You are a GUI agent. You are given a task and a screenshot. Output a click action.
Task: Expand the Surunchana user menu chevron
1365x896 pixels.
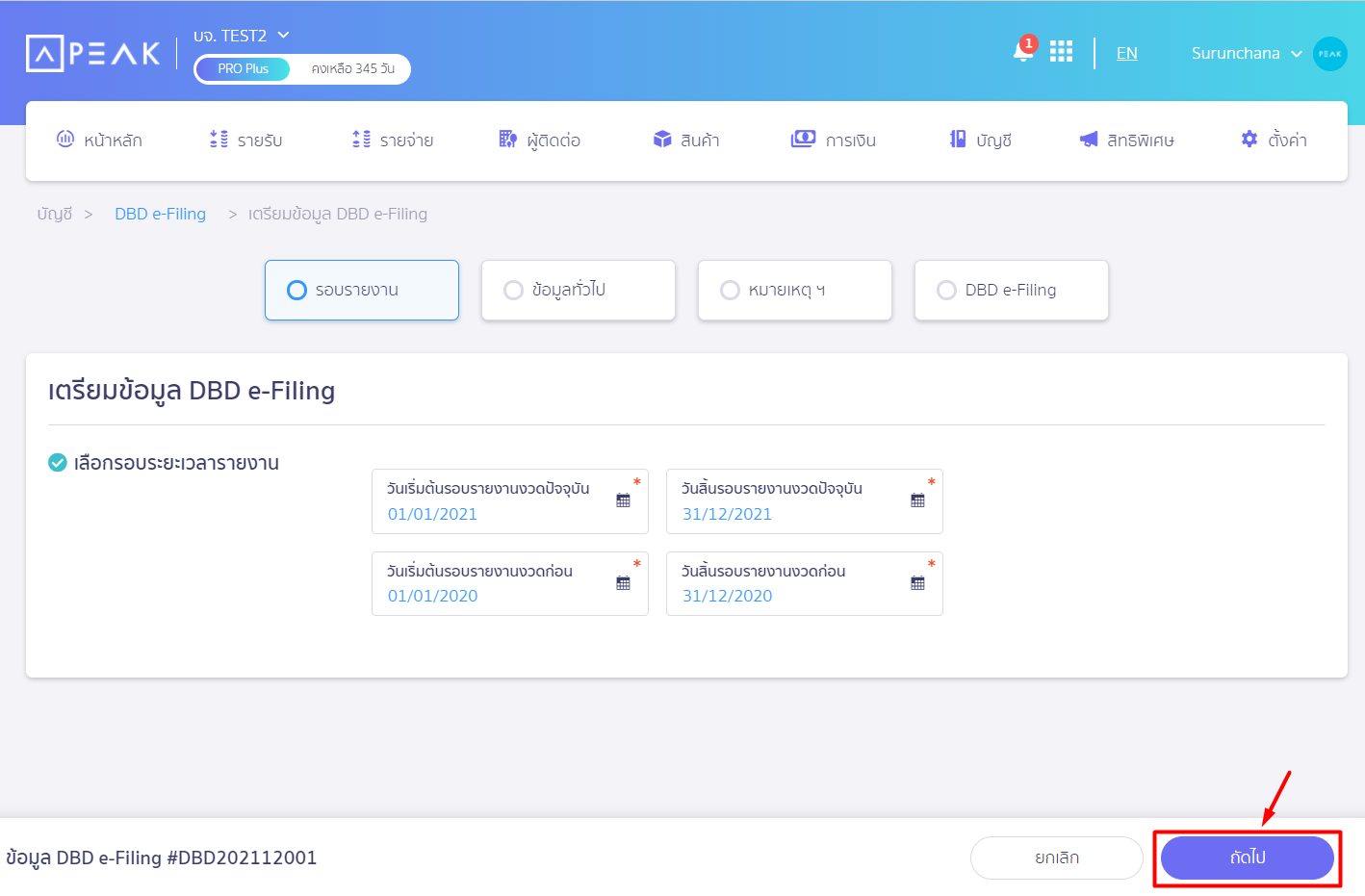[x=1297, y=54]
